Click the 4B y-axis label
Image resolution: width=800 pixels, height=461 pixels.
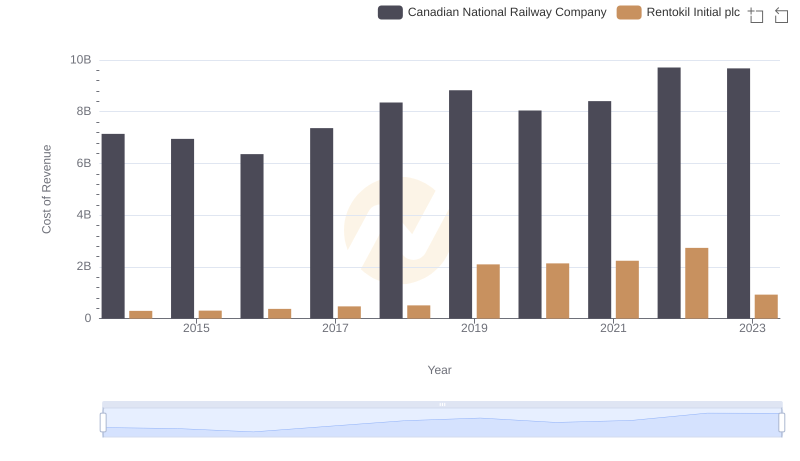[84, 215]
